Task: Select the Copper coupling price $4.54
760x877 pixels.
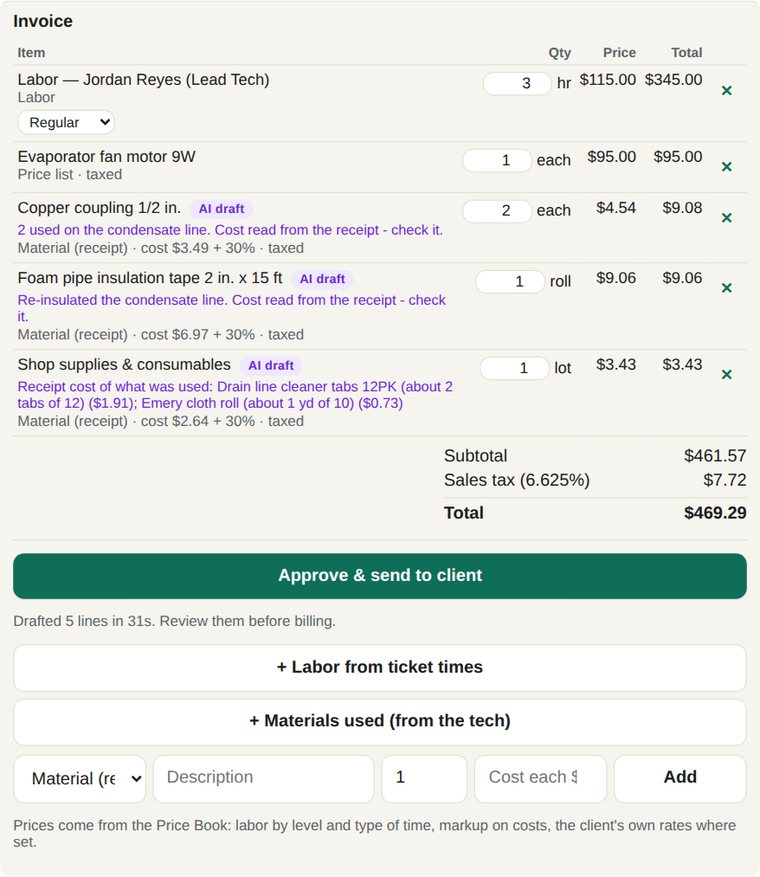Action: click(616, 208)
